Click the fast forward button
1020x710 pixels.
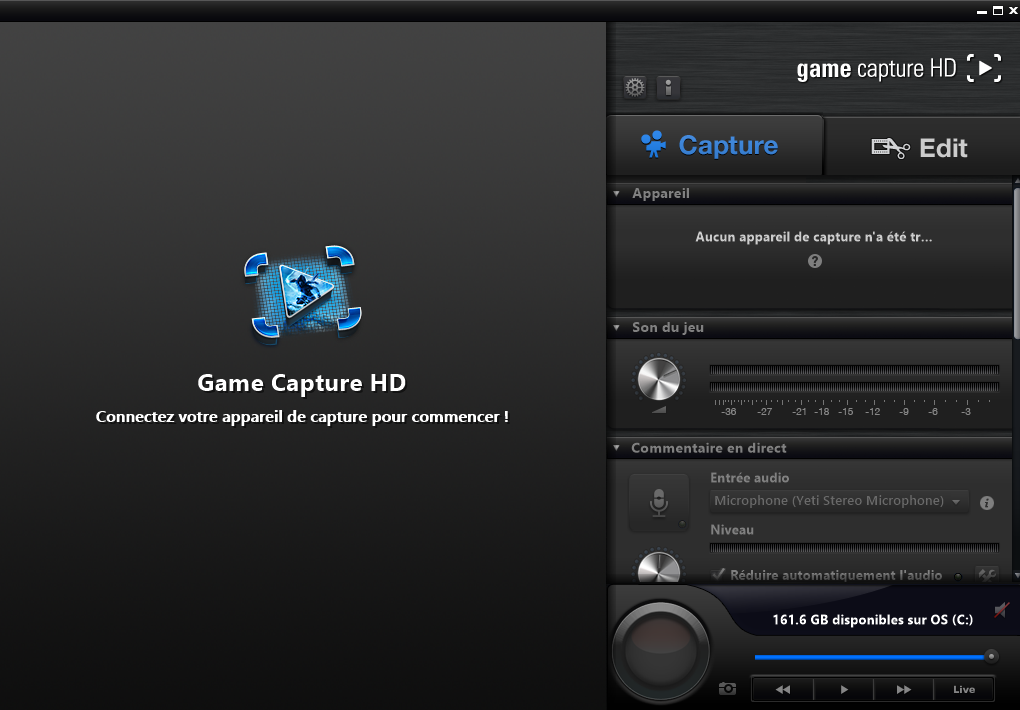click(x=904, y=689)
